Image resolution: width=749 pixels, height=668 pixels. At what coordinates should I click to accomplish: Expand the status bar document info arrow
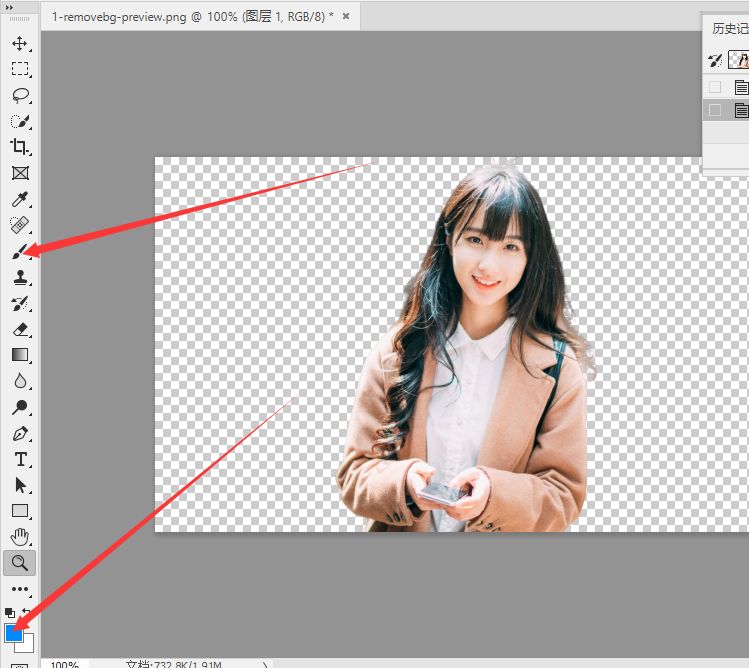[265, 664]
